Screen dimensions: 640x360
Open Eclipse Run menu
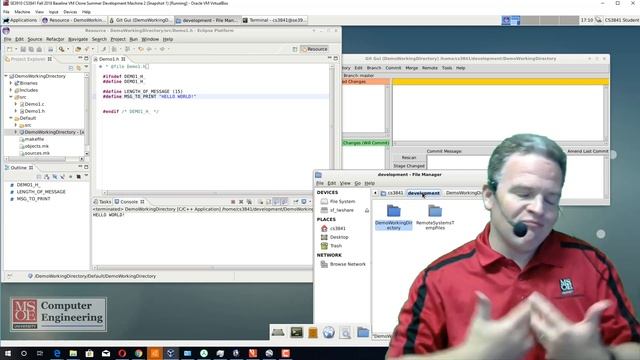tap(133, 39)
